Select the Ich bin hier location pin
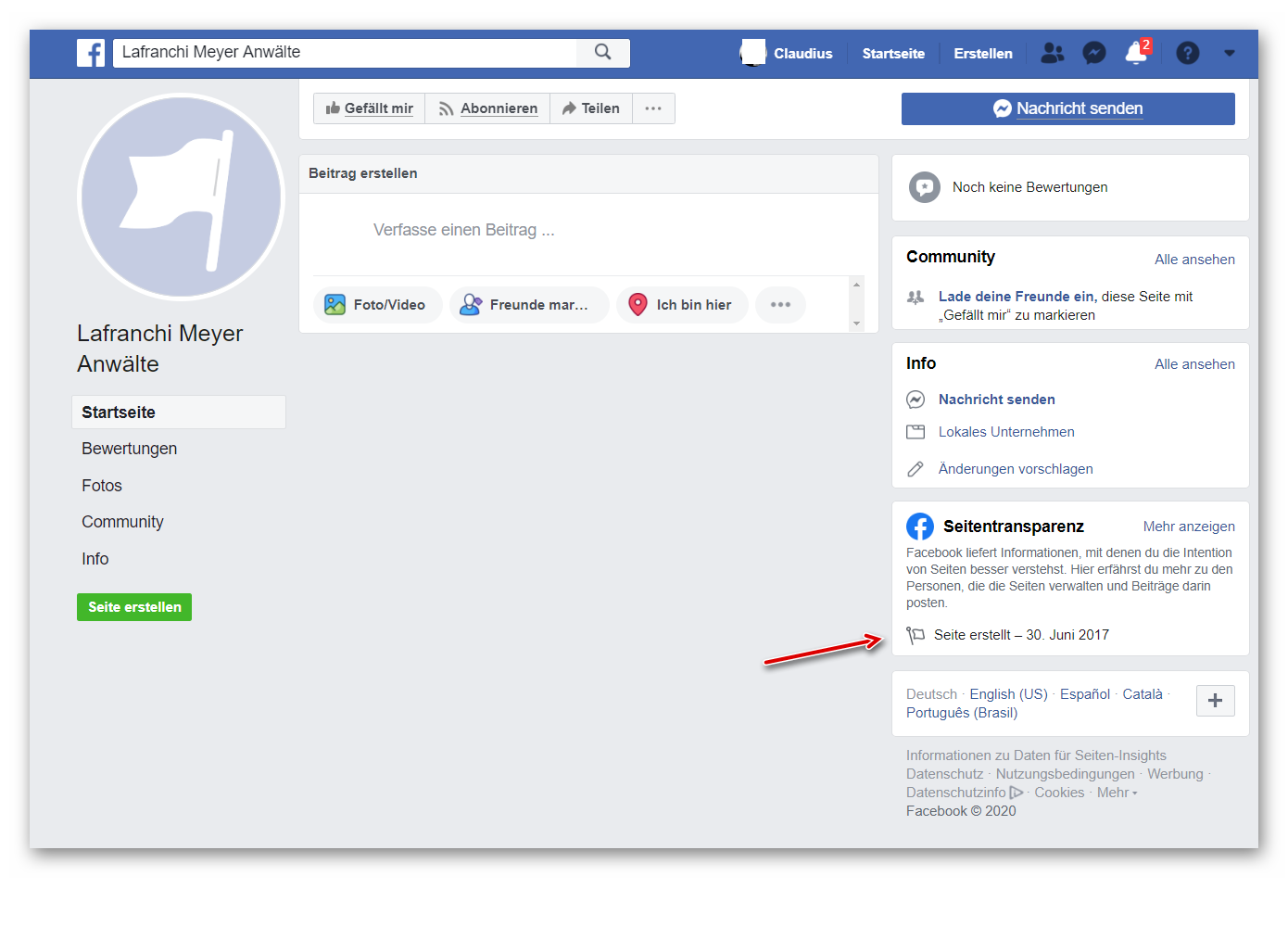The width and height of the screenshot is (1288, 952). pos(638,304)
